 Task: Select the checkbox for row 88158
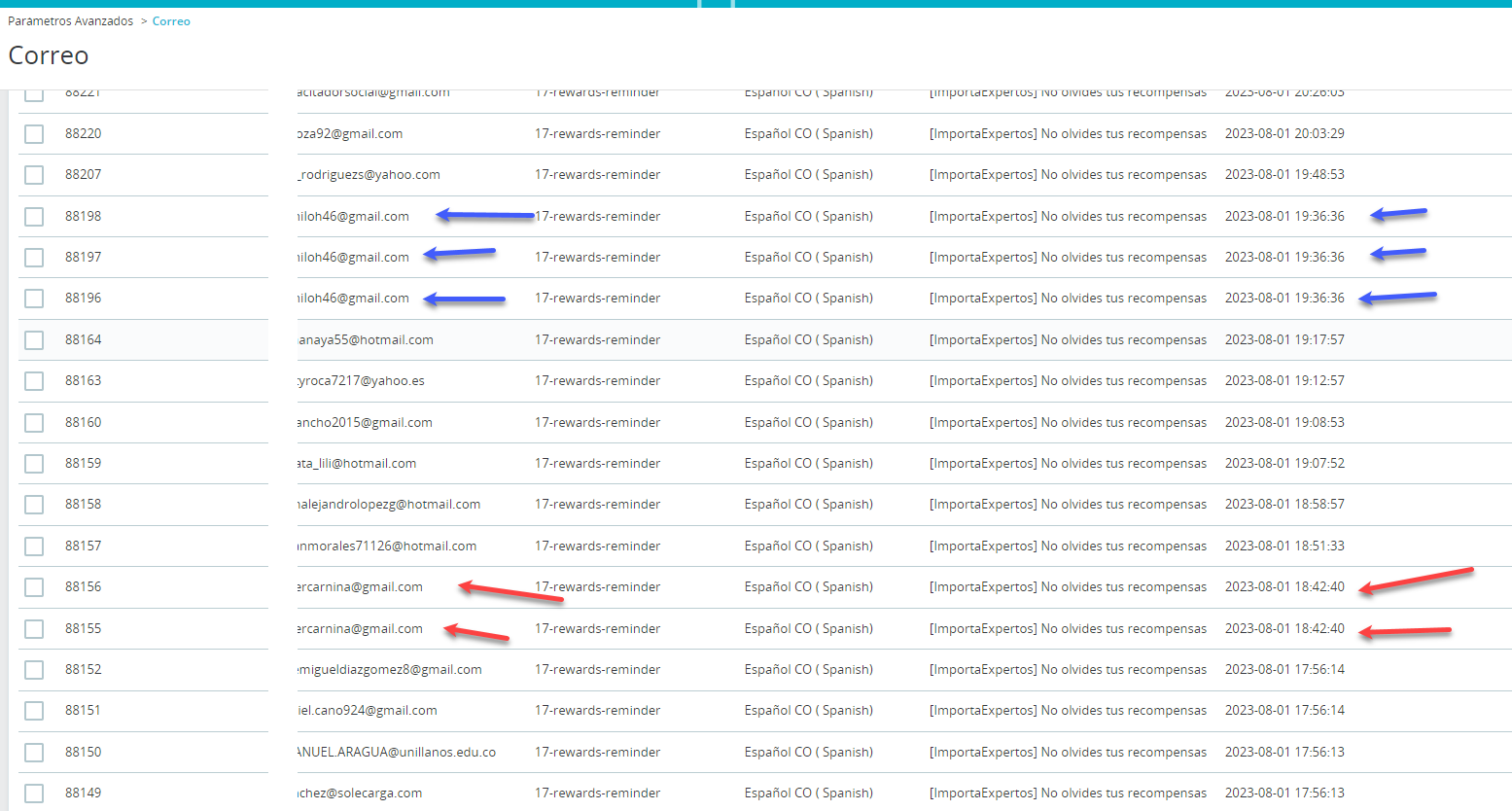[34, 505]
